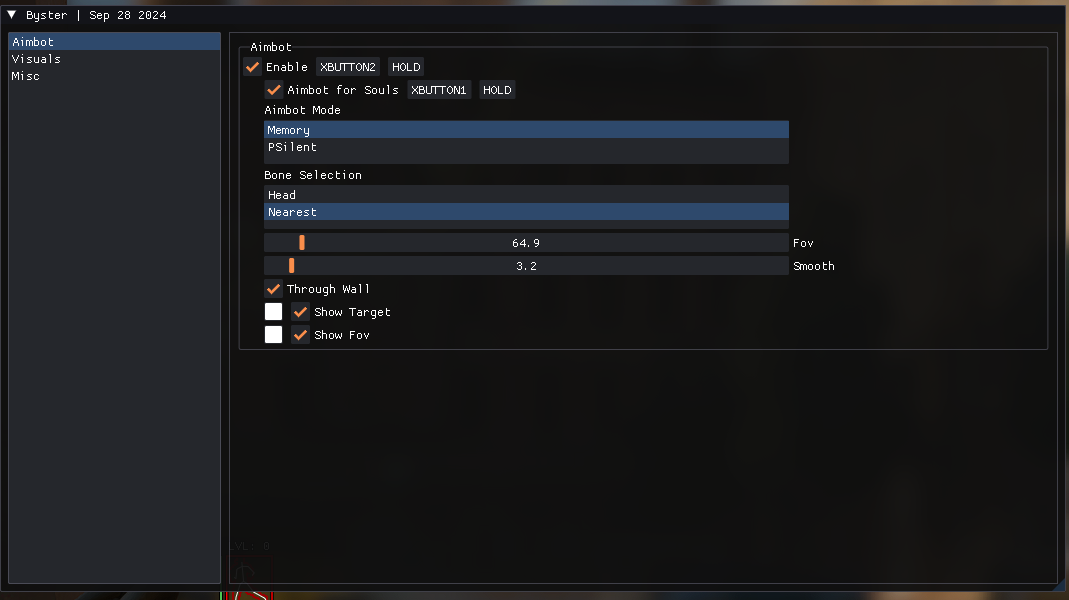The width and height of the screenshot is (1069, 600).
Task: Select Memory in the Aimbot Mode list
Action: tap(526, 130)
